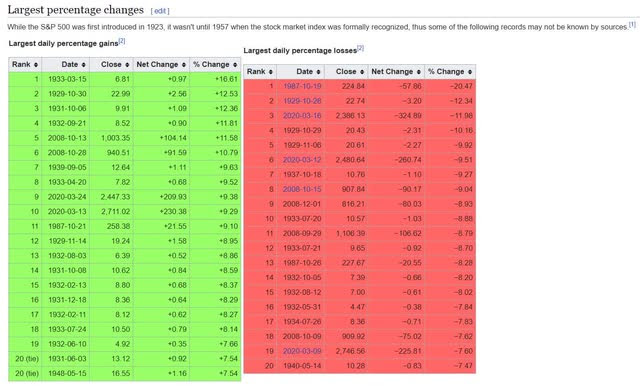Open the 2020-03-16 date link
The image size is (640, 388).
click(x=302, y=115)
